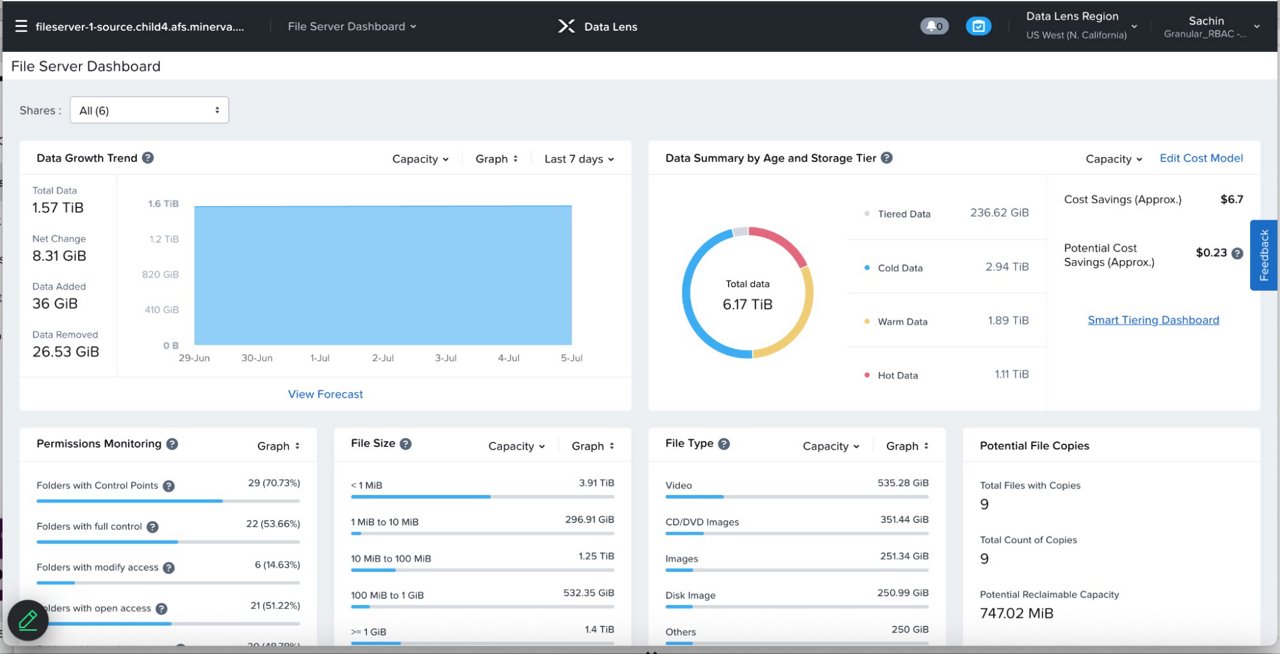Click help icon beside Data Growth Trend
1280x654 pixels.
(148, 158)
